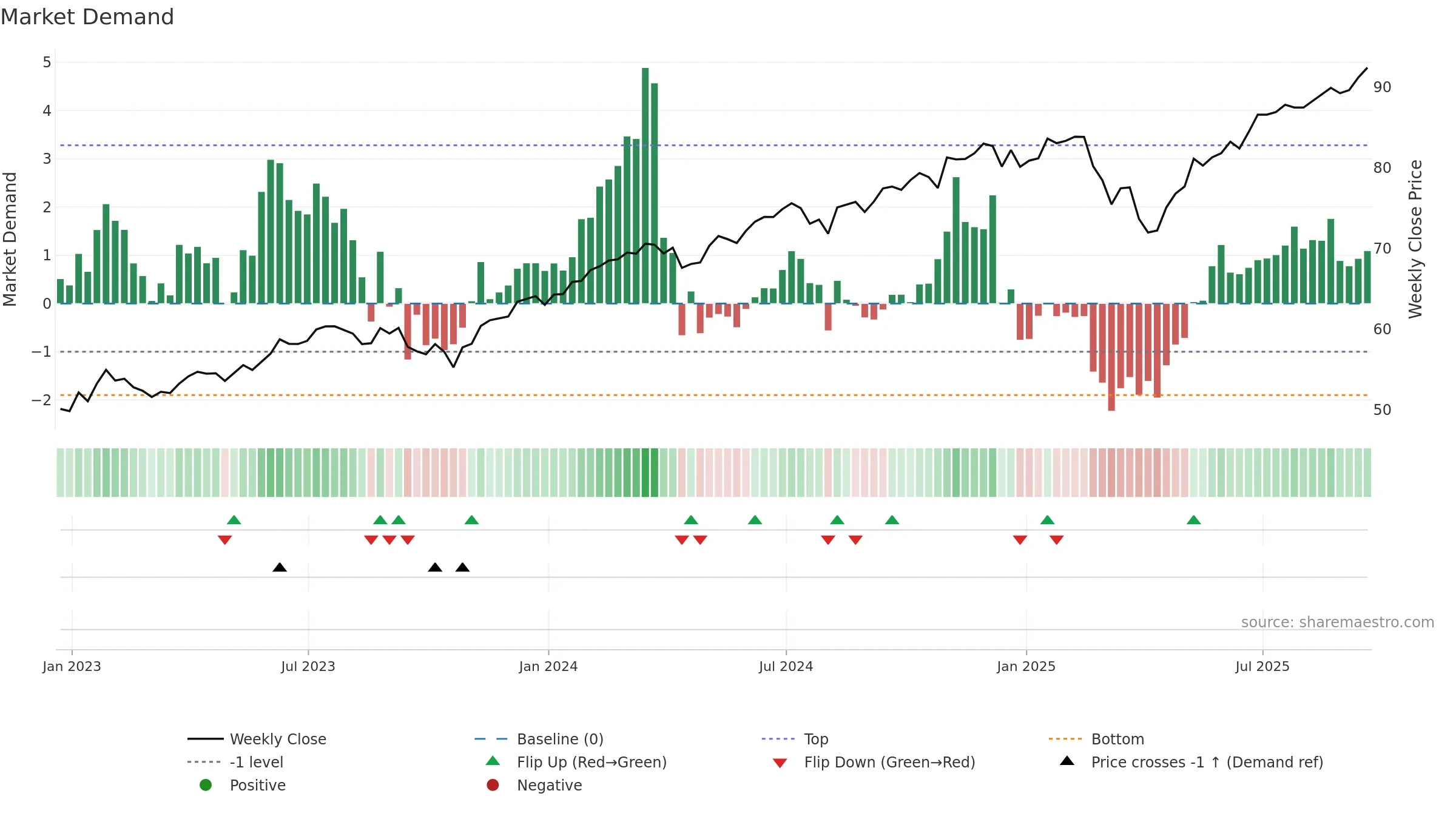
Task: Click the Jan 2023 axis label
Action: pyautogui.click(x=72, y=666)
